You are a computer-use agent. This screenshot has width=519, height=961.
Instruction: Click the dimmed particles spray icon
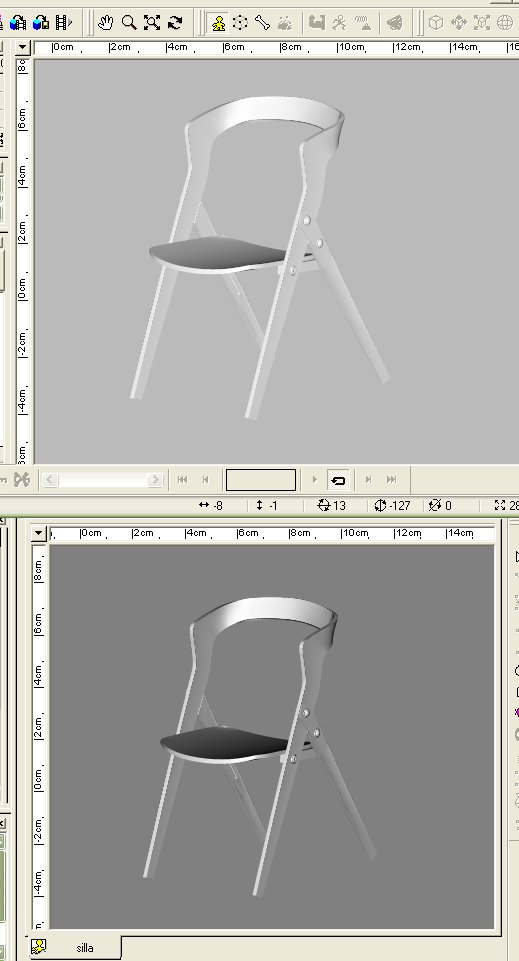pyautogui.click(x=285, y=23)
